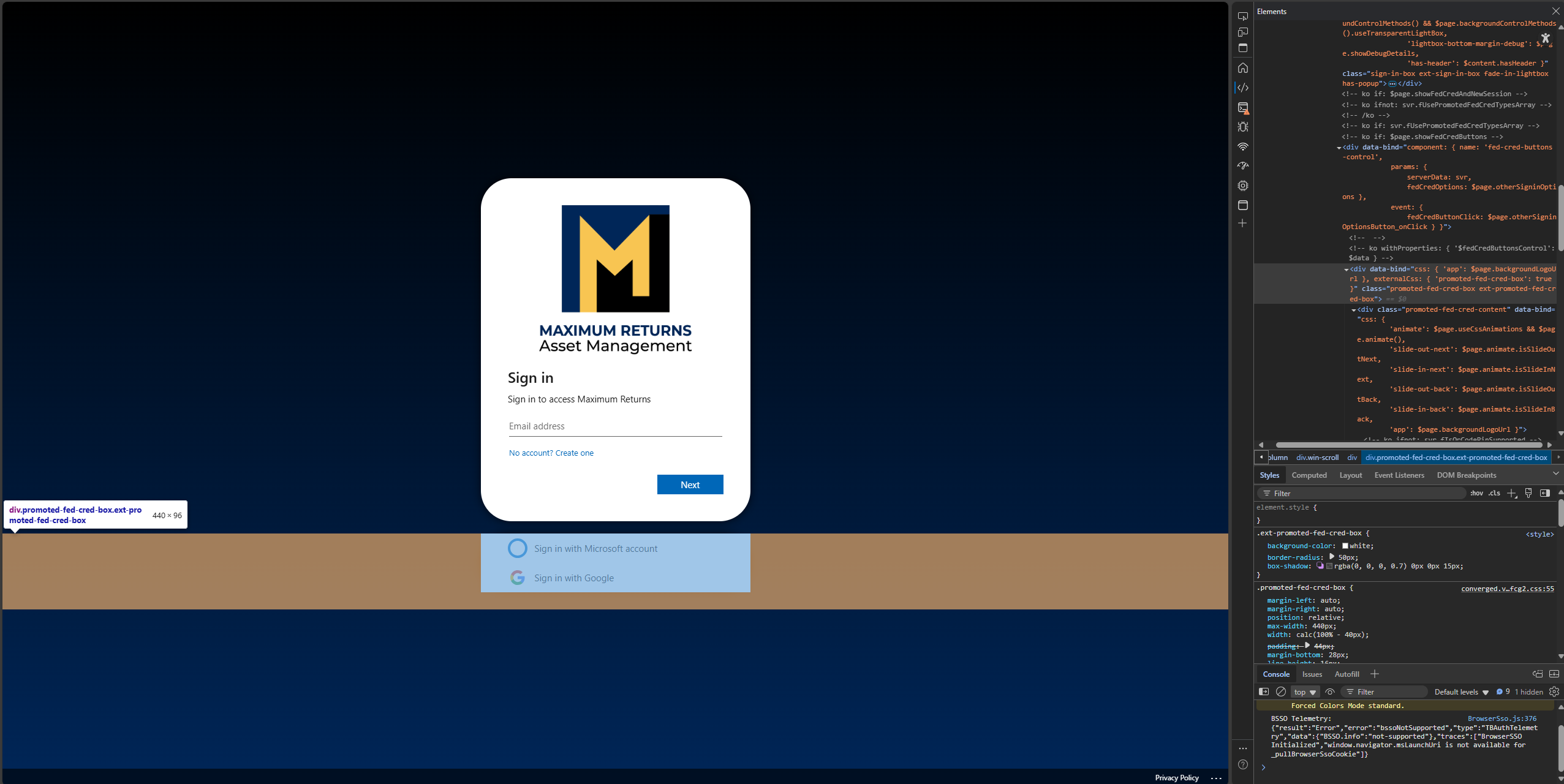Open the Privacy Policy link

point(1176,778)
